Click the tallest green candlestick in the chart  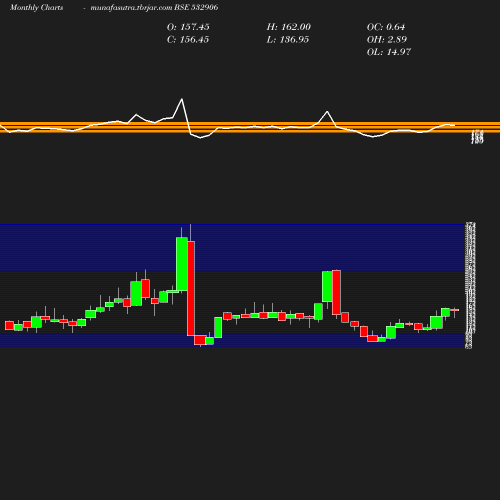coord(182,264)
